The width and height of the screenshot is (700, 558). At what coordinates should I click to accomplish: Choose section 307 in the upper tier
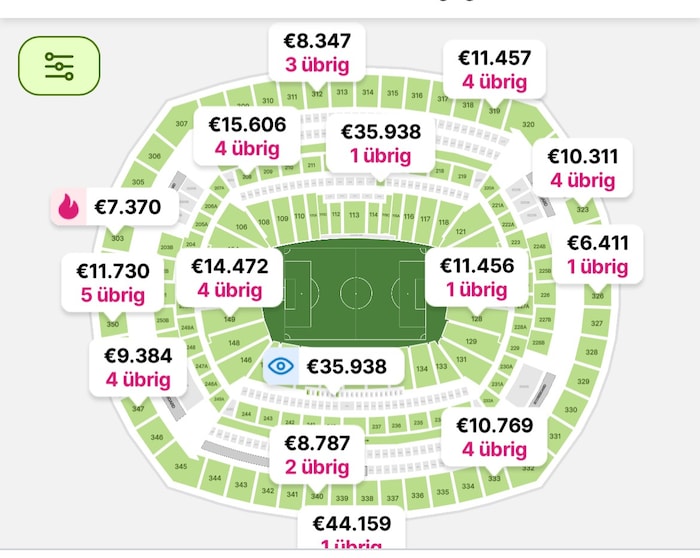coord(181,124)
